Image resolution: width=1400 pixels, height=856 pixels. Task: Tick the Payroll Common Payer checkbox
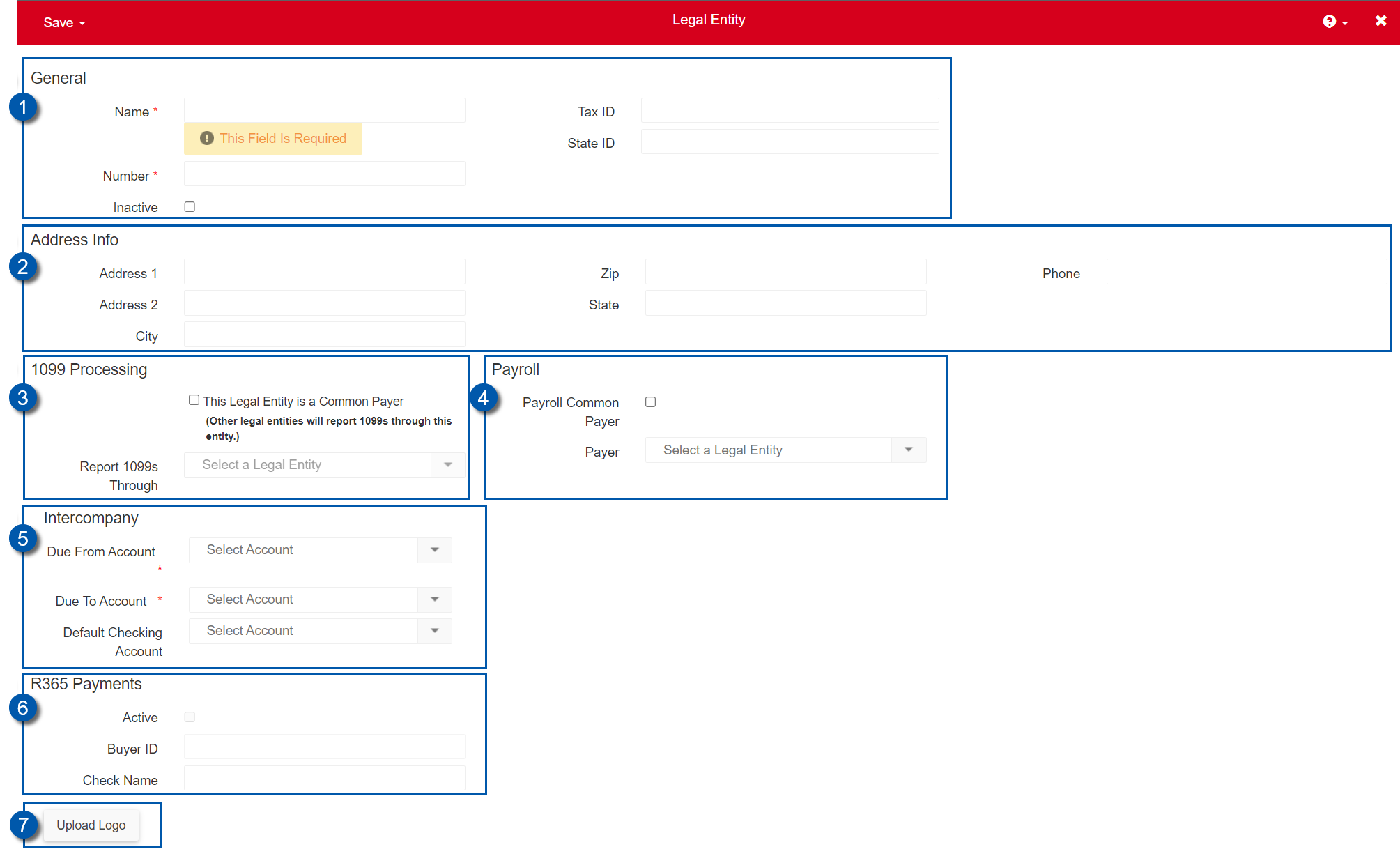point(650,402)
